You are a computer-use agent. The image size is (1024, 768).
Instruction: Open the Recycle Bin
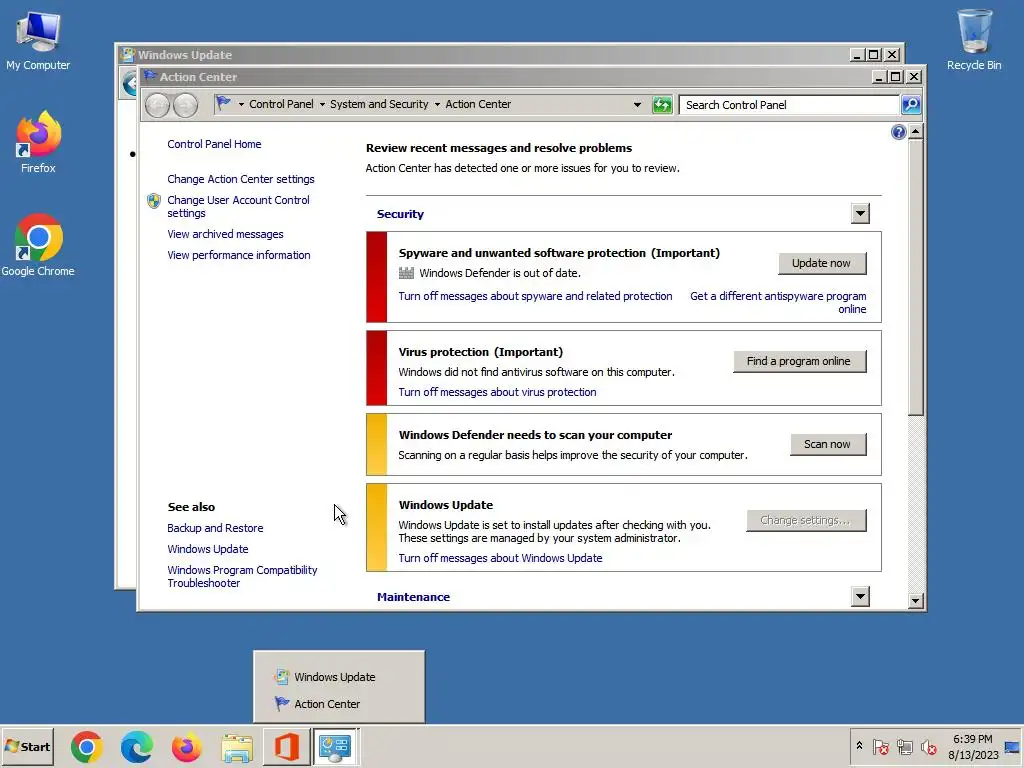tap(974, 39)
